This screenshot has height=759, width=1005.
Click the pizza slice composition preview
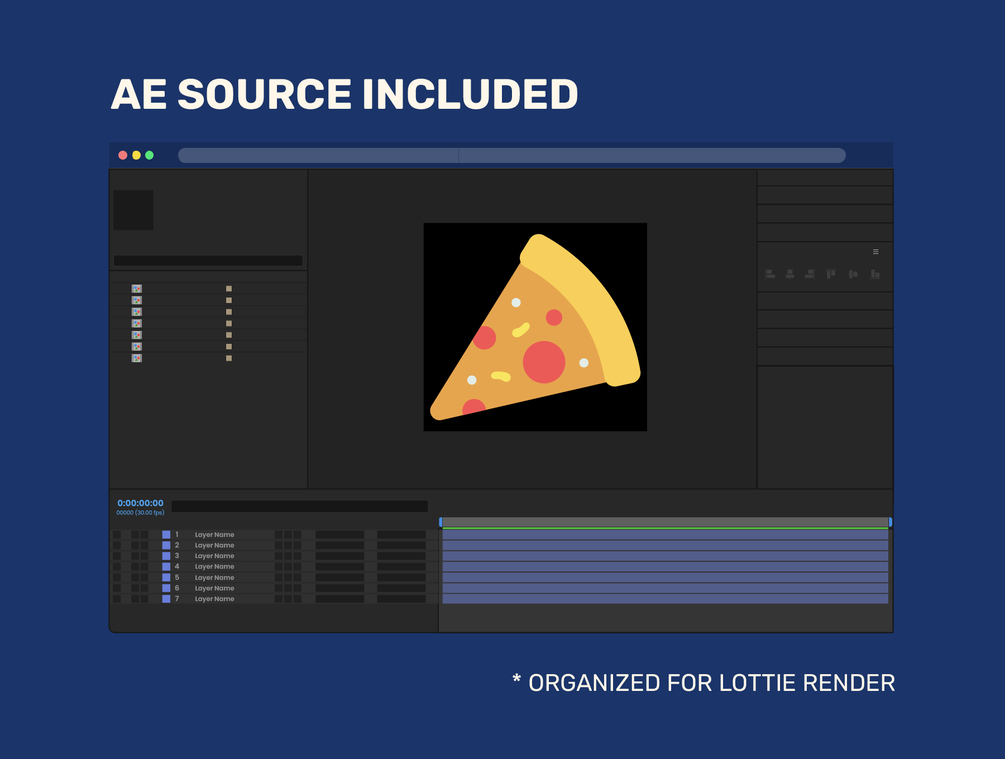pos(535,327)
